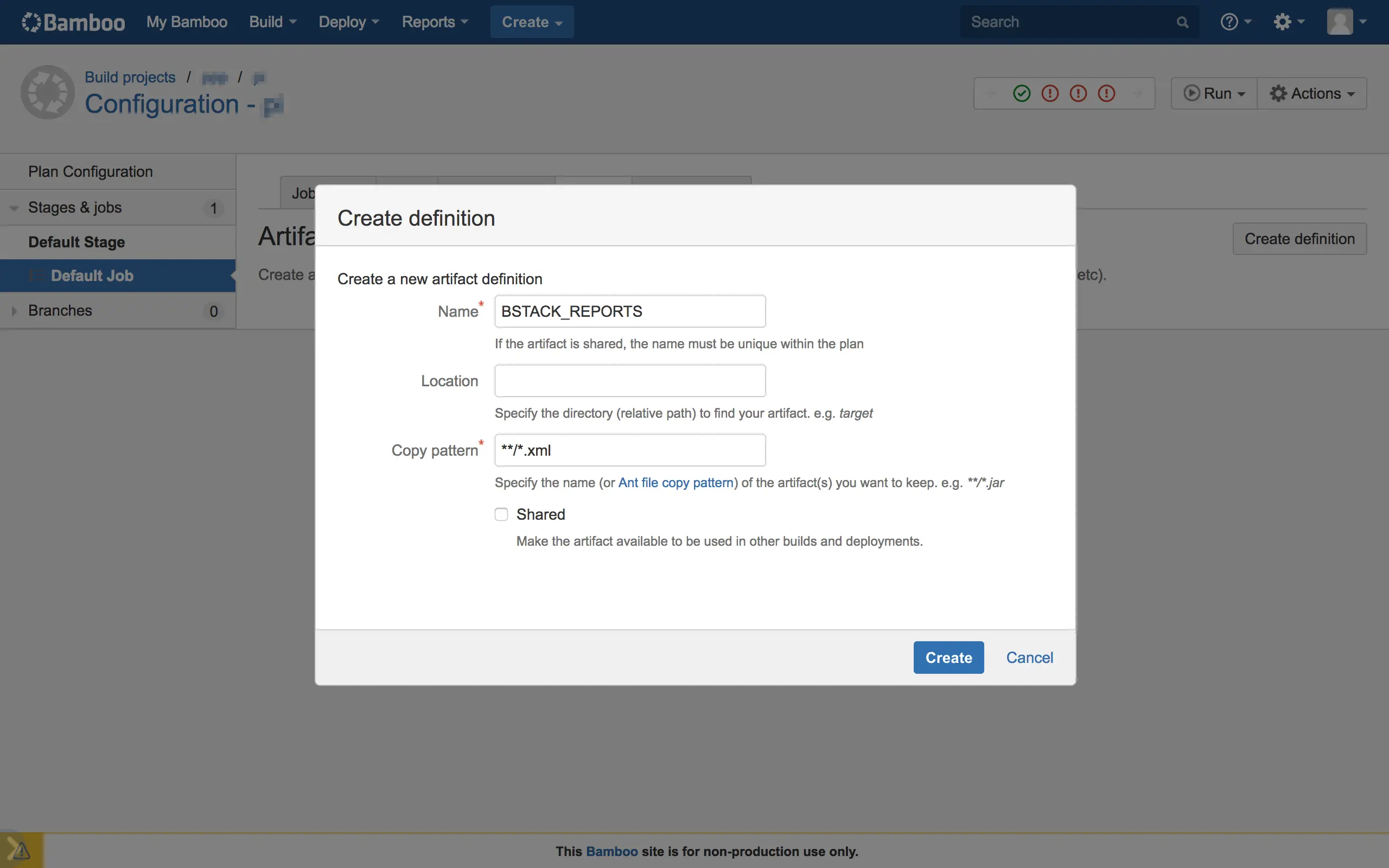Enable the Shared checkbox

502,514
